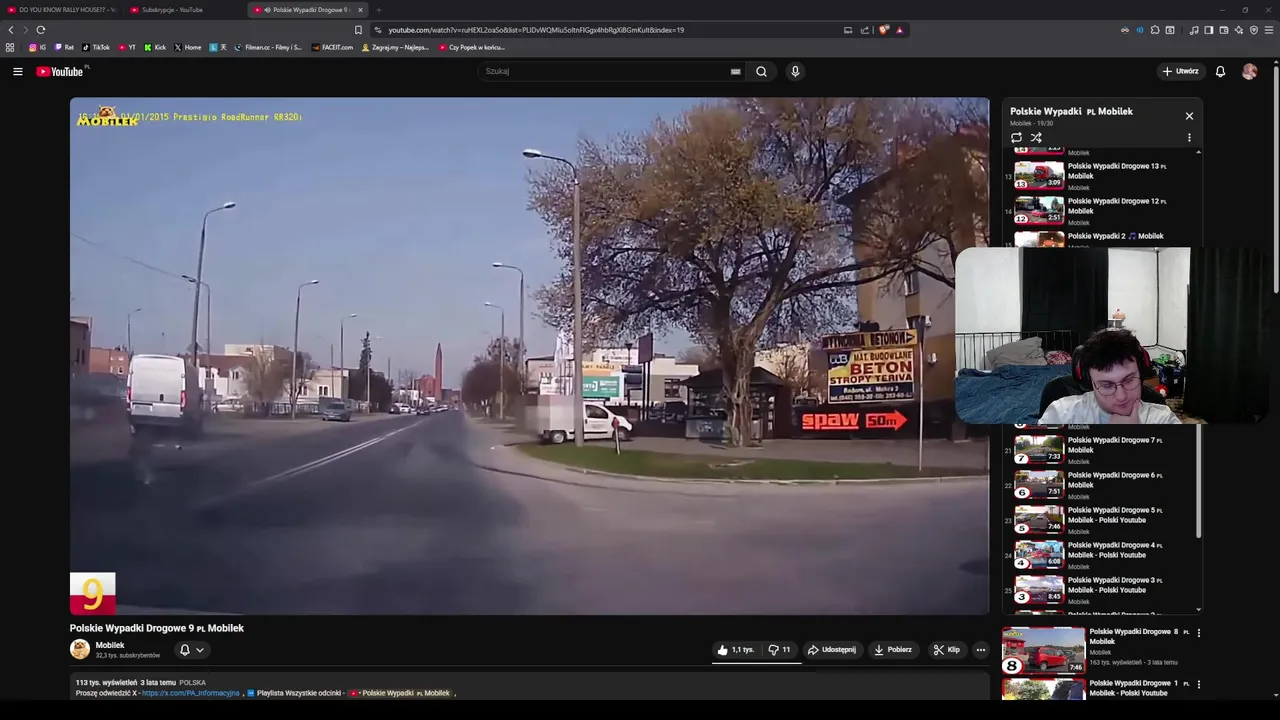The width and height of the screenshot is (1280, 720).
Task: Go back in browser history
Action: 11,30
